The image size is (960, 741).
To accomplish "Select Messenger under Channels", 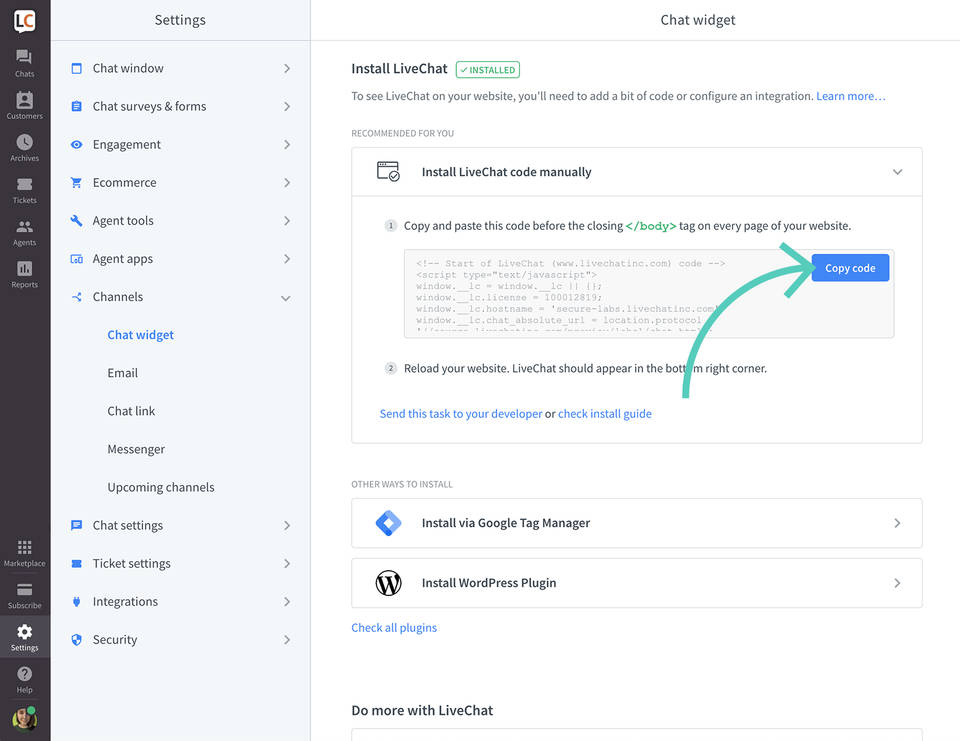I will pos(136,449).
